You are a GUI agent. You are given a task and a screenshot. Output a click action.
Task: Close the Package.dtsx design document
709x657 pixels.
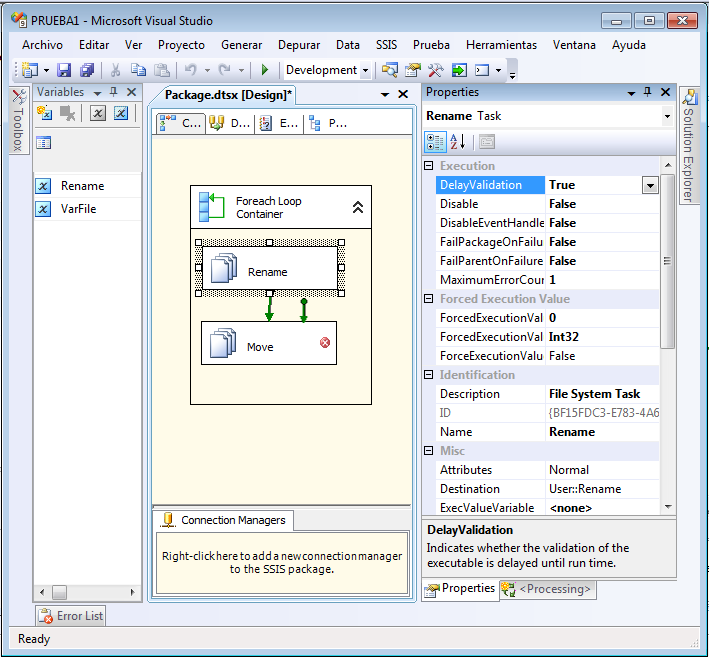pyautogui.click(x=403, y=94)
